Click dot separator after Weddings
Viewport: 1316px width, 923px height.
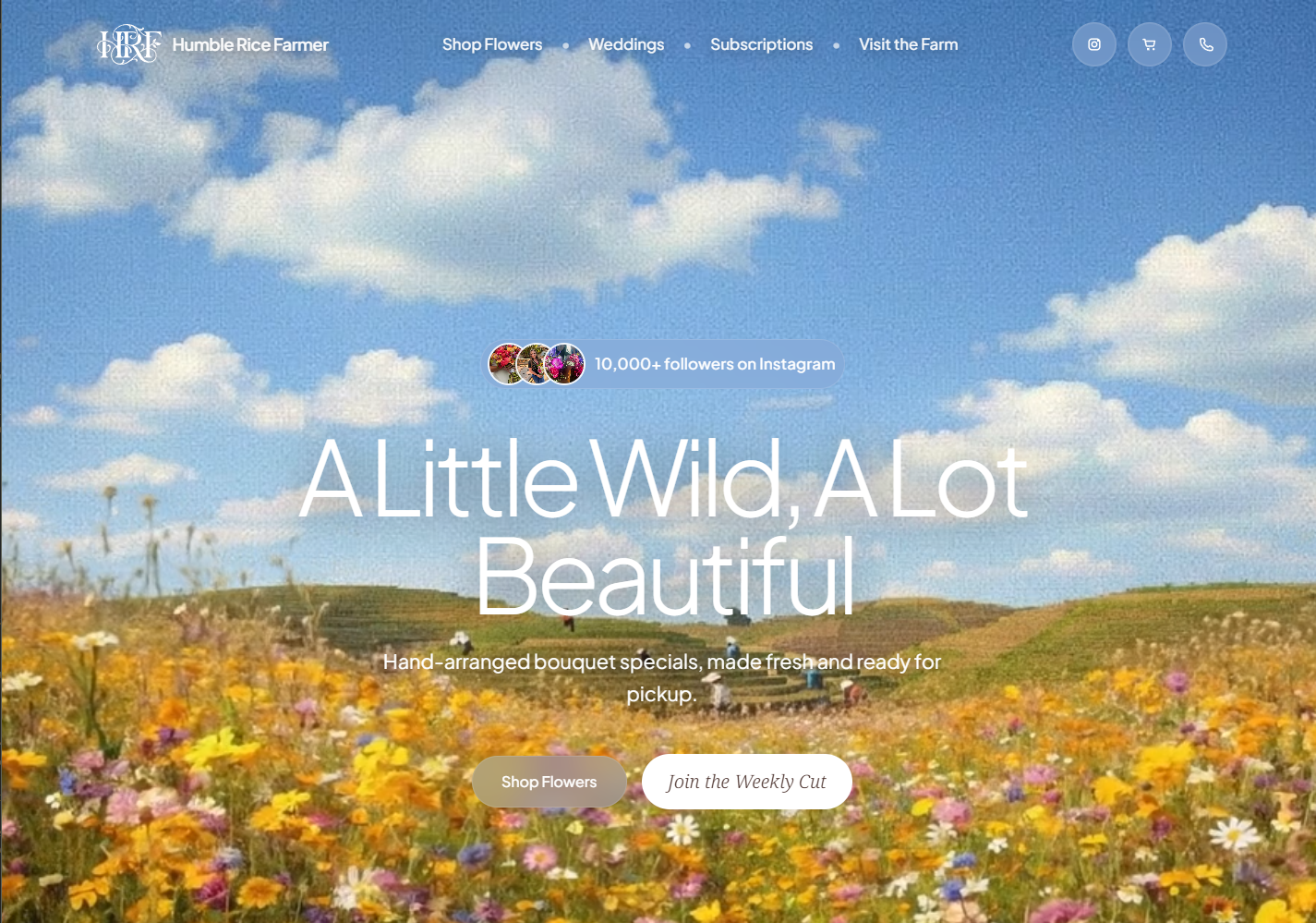(687, 45)
